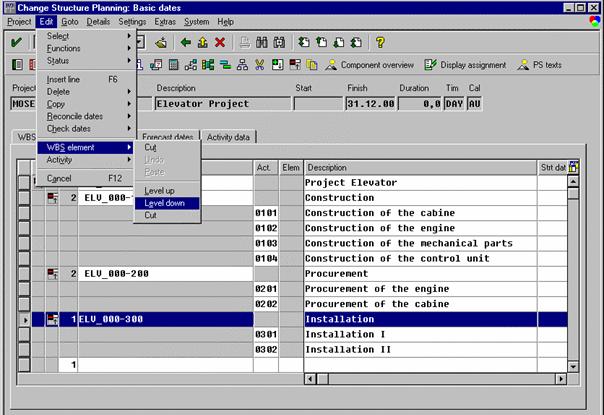The image size is (604, 415).
Task: Click the Act. column header
Action: [x=265, y=168]
